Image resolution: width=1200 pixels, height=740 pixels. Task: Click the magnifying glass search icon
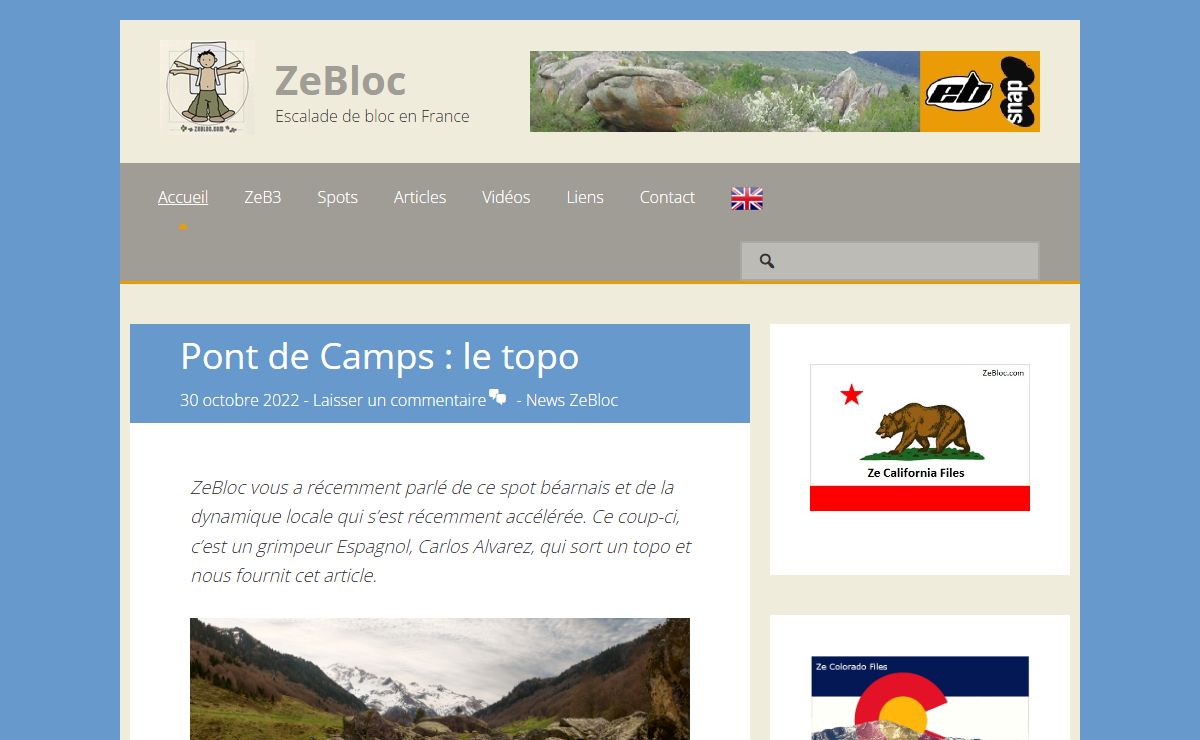[x=767, y=261]
